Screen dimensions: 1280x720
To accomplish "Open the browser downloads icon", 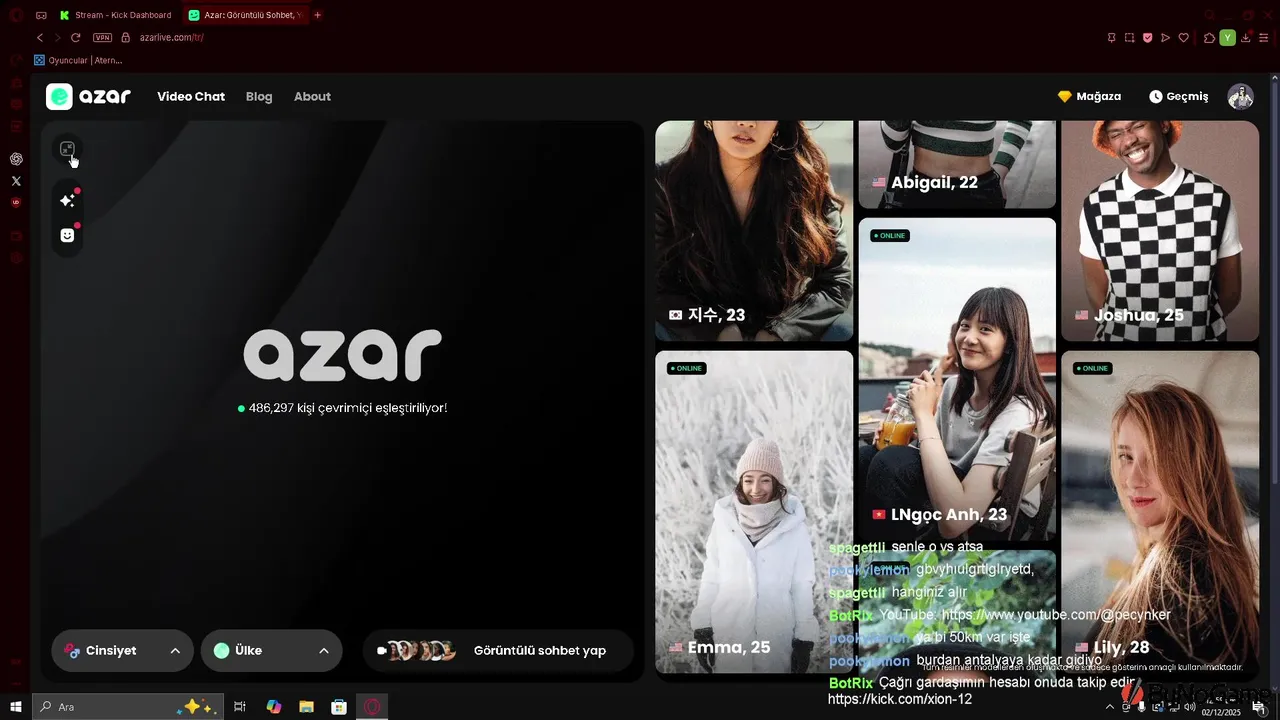I will click(x=1246, y=38).
